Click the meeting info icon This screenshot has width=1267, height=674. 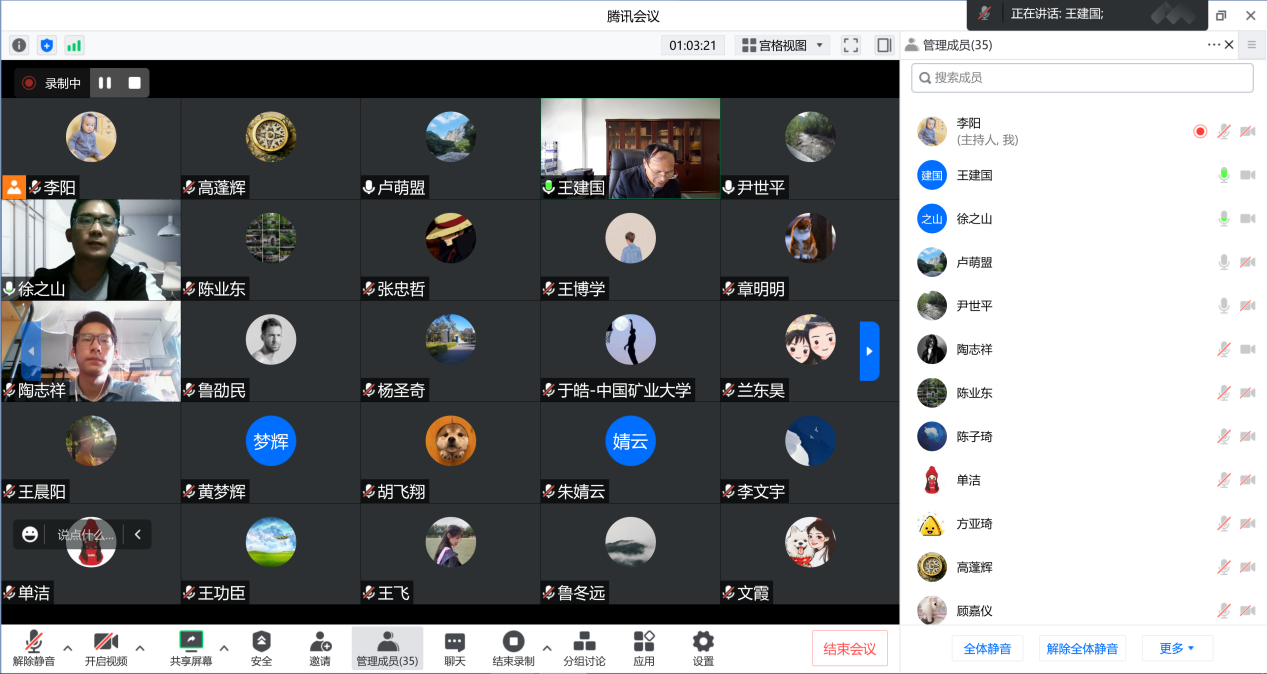pos(19,45)
